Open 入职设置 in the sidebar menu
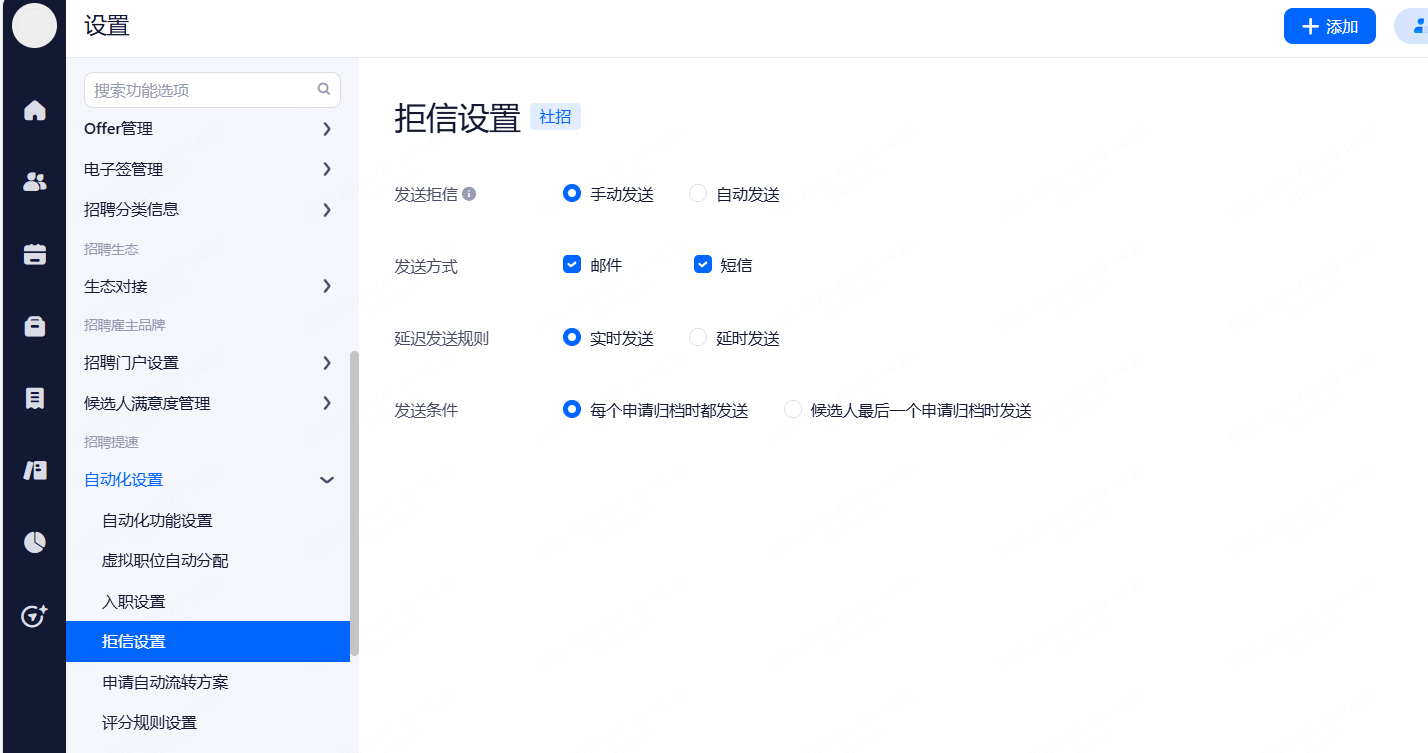 point(134,602)
